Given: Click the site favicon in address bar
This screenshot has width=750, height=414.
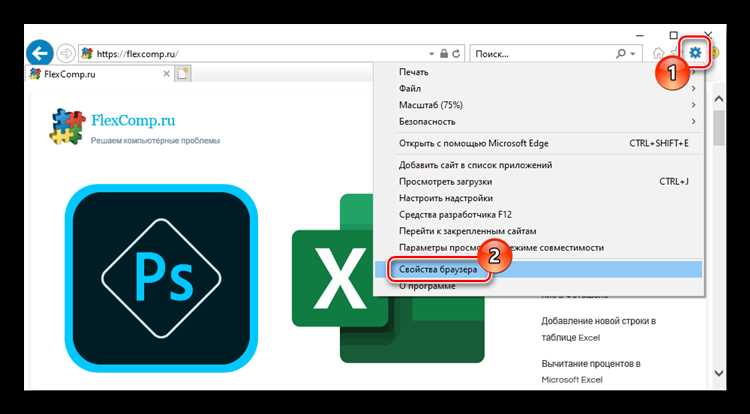Looking at the screenshot, I should (x=87, y=54).
